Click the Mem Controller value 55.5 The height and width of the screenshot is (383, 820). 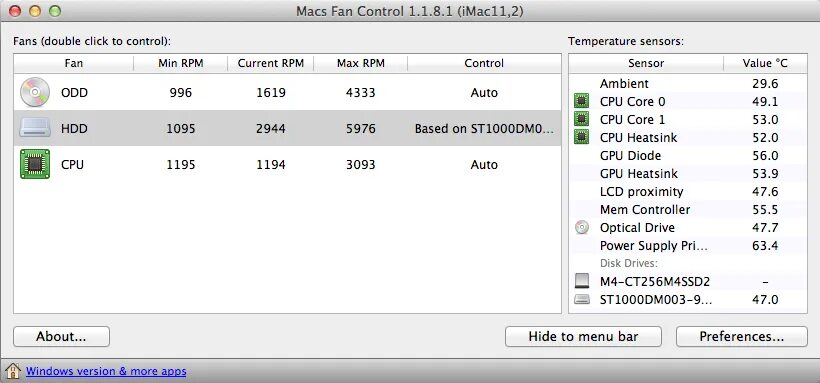click(x=765, y=210)
